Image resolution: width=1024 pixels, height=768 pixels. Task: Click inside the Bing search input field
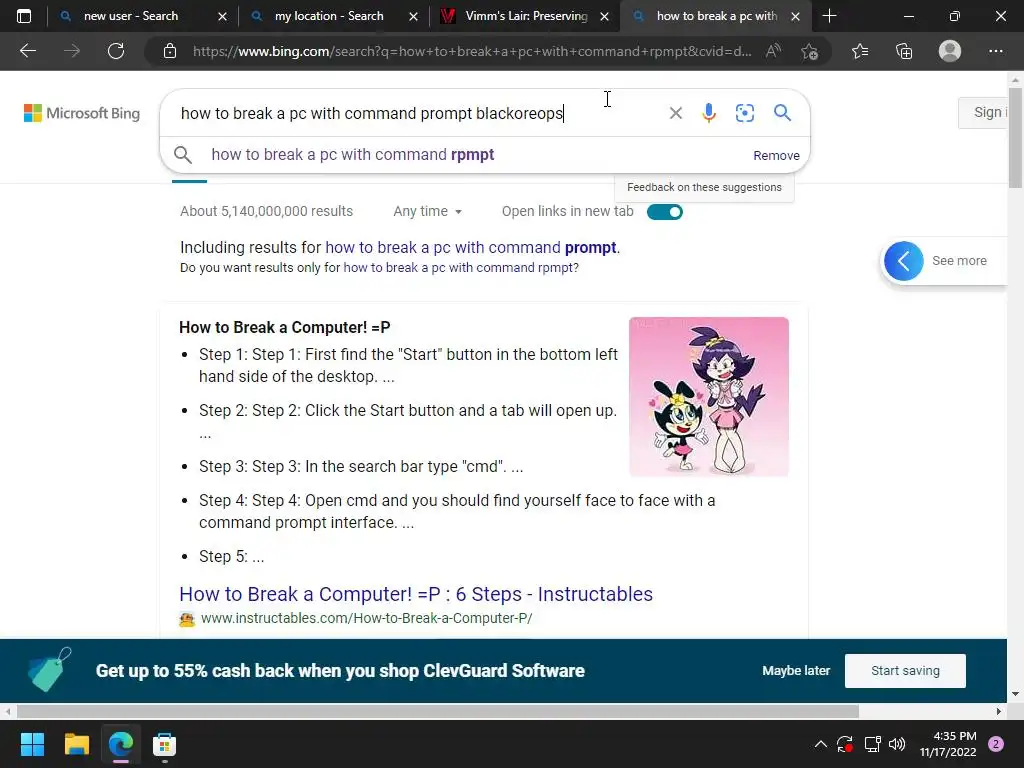[x=418, y=113]
